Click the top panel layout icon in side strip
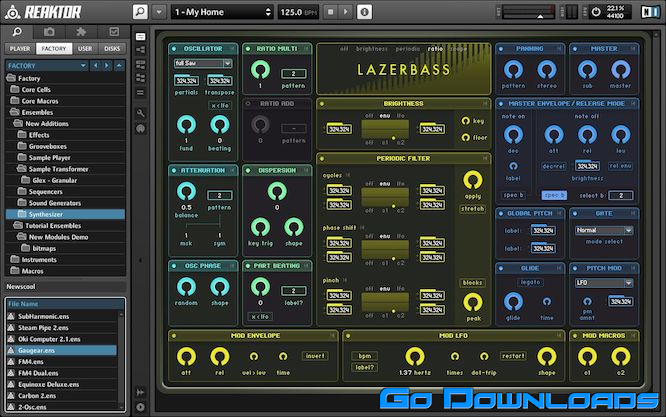 [x=140, y=37]
